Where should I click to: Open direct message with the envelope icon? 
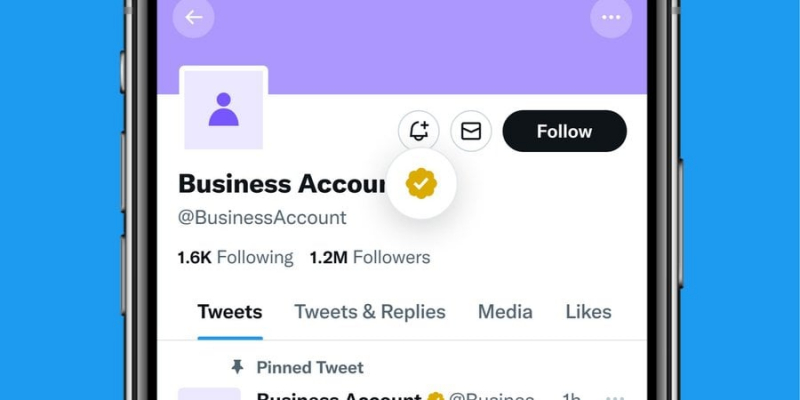point(471,131)
